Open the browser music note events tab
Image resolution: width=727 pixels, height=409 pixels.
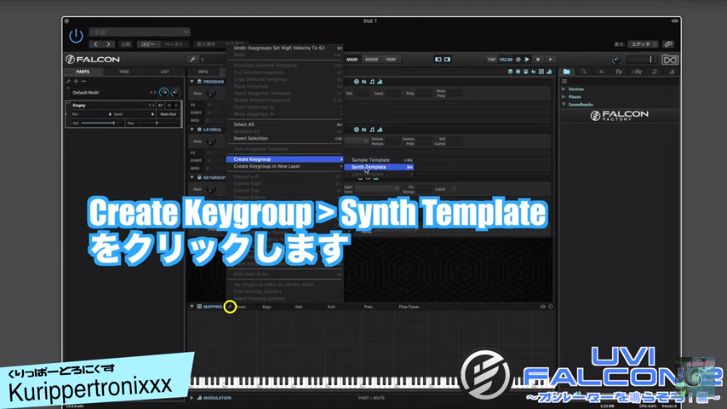click(x=654, y=72)
